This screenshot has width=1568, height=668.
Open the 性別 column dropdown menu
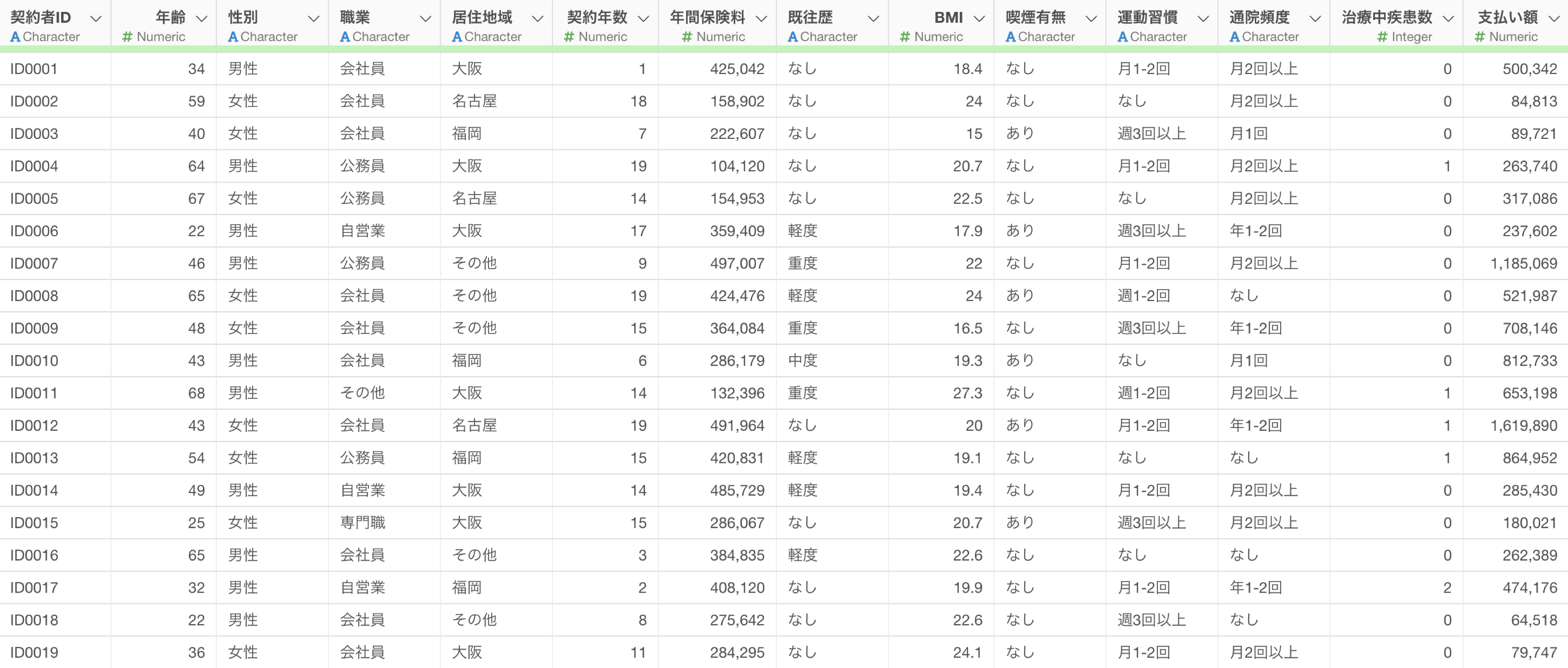pos(314,19)
